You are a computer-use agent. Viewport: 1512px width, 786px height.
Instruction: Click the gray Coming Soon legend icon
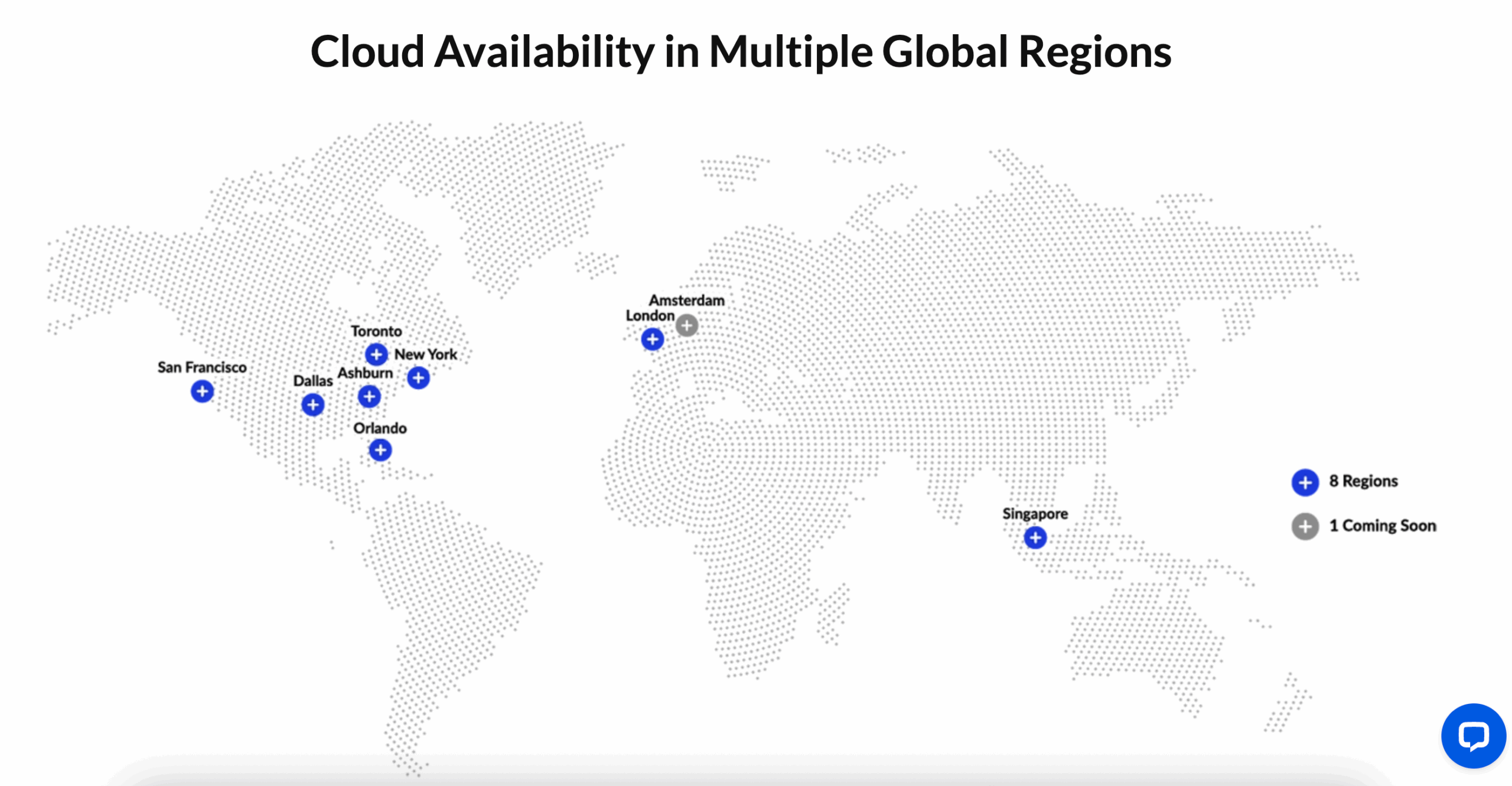click(1305, 527)
